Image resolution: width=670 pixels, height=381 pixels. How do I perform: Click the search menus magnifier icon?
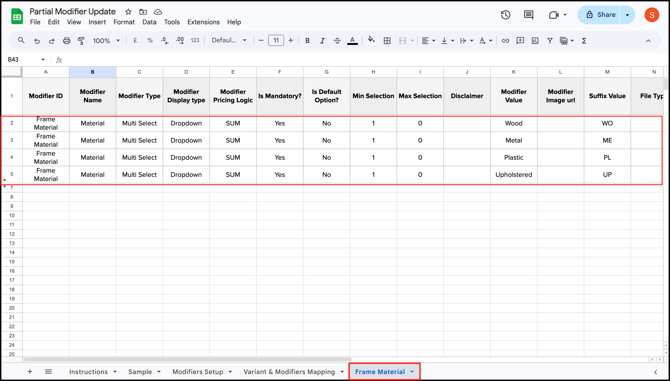[21, 41]
